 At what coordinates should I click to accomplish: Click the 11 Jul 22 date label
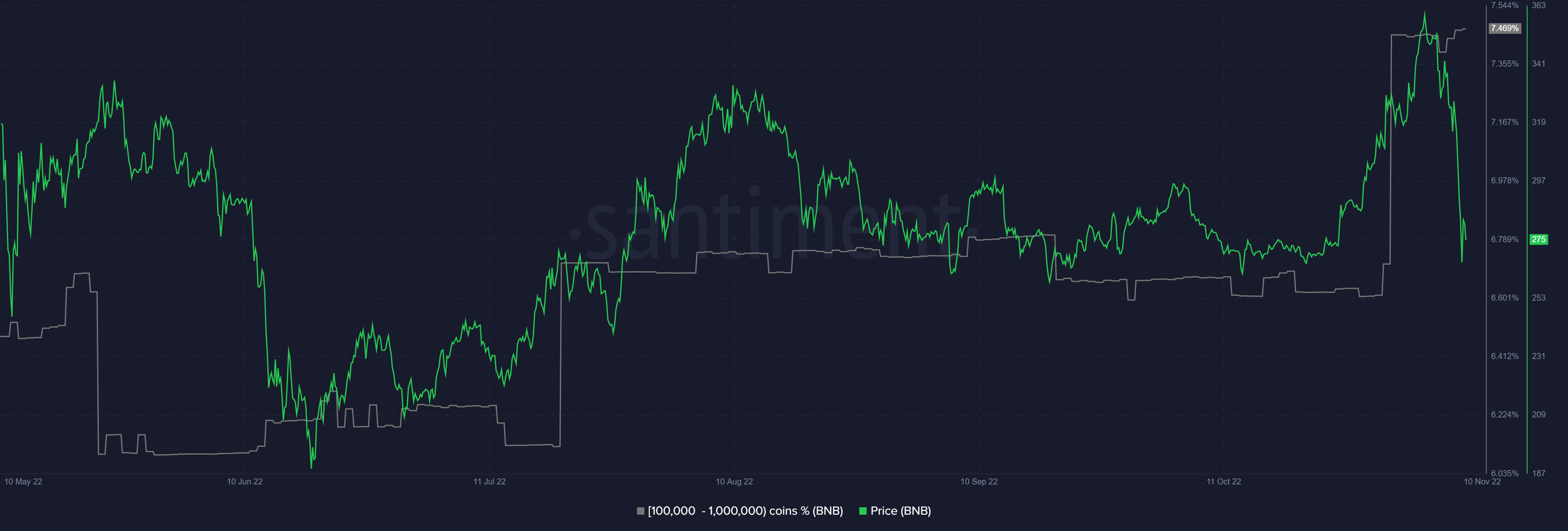490,482
